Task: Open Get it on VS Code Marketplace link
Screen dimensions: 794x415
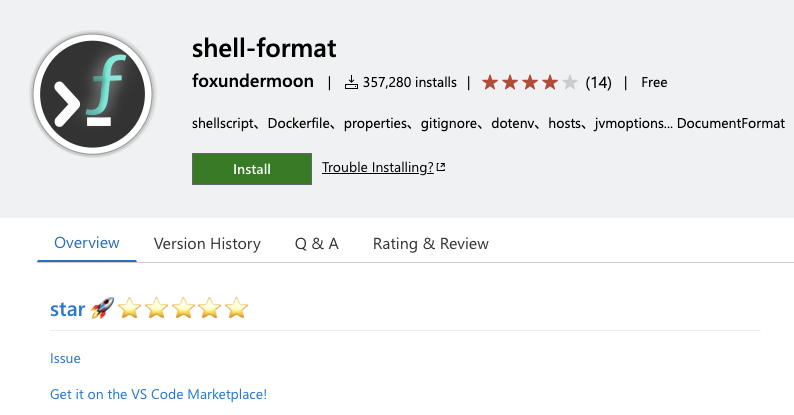Action: coord(159,394)
